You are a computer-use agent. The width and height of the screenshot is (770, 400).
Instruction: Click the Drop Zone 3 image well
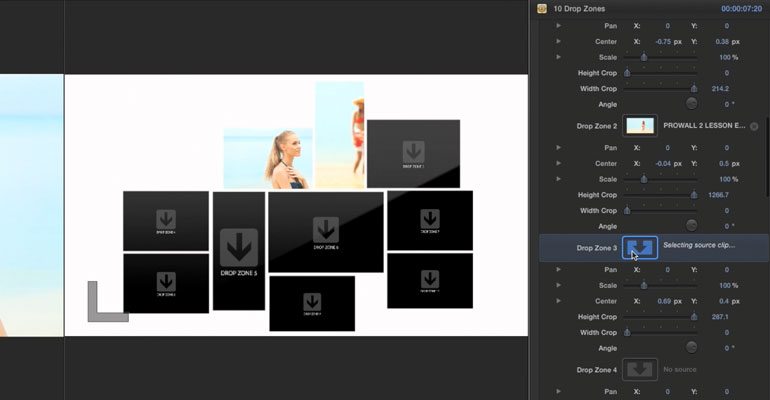pyautogui.click(x=640, y=248)
